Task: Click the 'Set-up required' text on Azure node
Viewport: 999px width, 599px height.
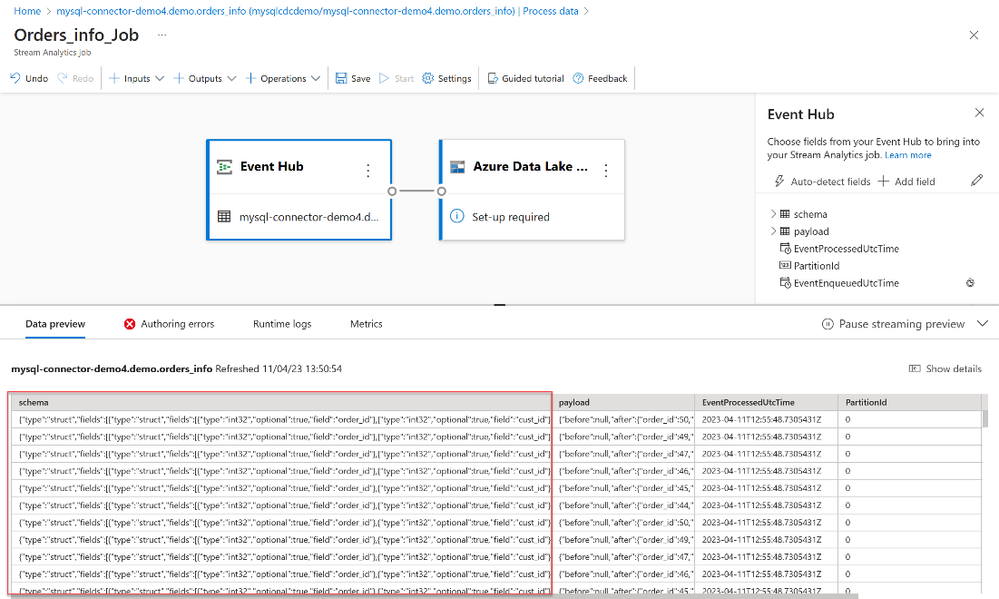Action: click(x=510, y=217)
